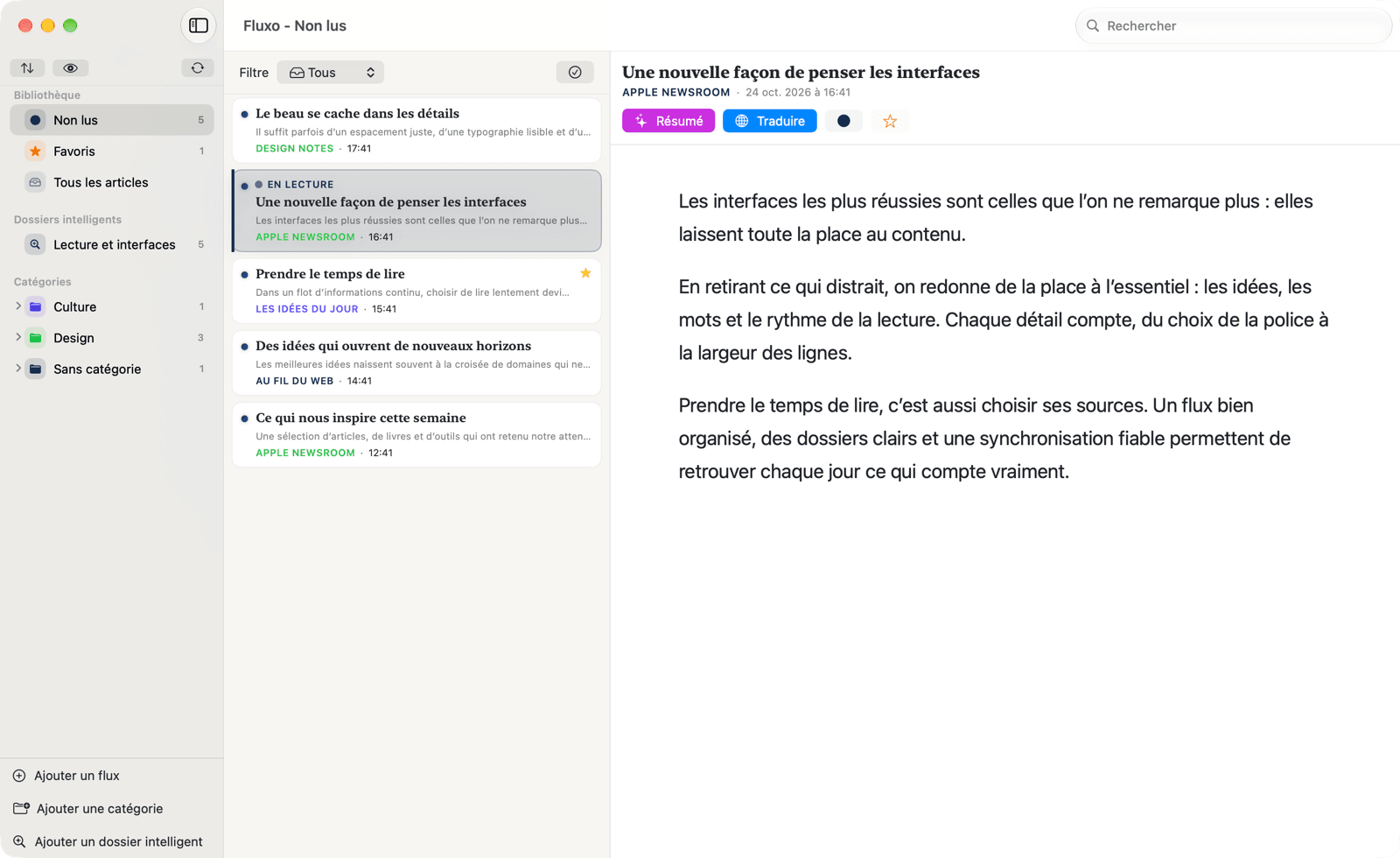Select Non lus in the library

(x=112, y=120)
